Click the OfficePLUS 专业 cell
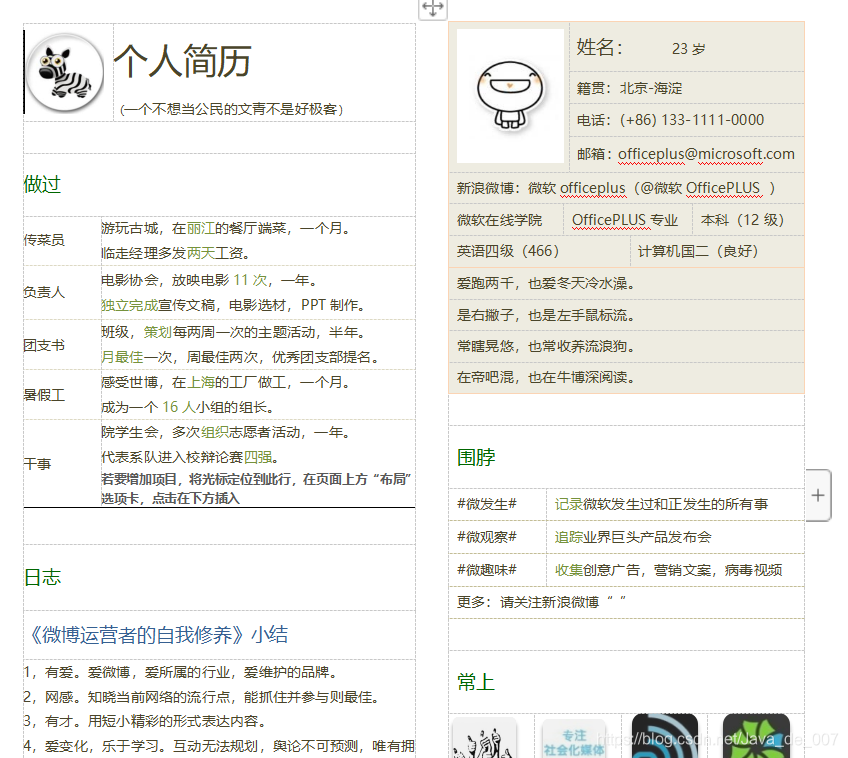Image resolution: width=848 pixels, height=758 pixels. click(625, 220)
